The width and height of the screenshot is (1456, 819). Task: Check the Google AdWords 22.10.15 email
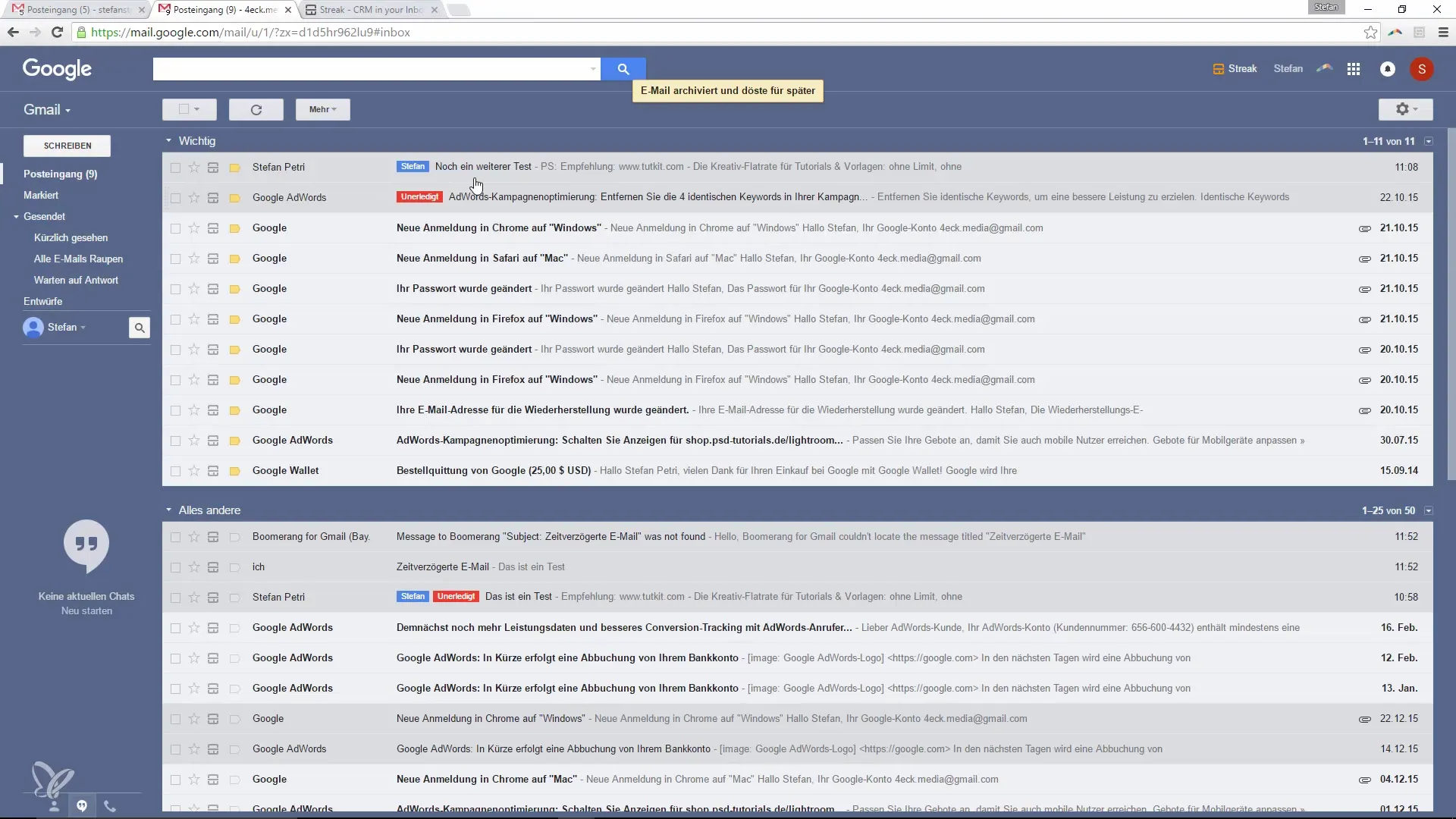pyautogui.click(x=175, y=198)
